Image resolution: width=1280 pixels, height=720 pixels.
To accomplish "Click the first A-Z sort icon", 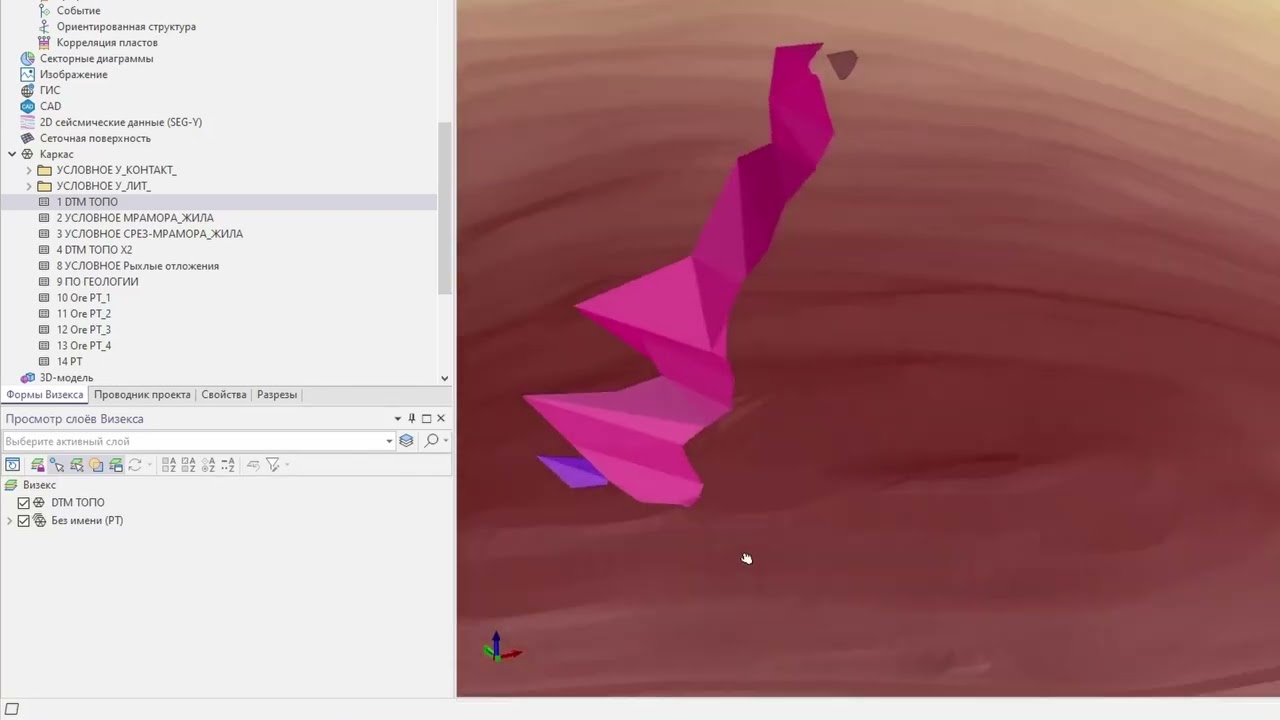I will click(x=169, y=465).
